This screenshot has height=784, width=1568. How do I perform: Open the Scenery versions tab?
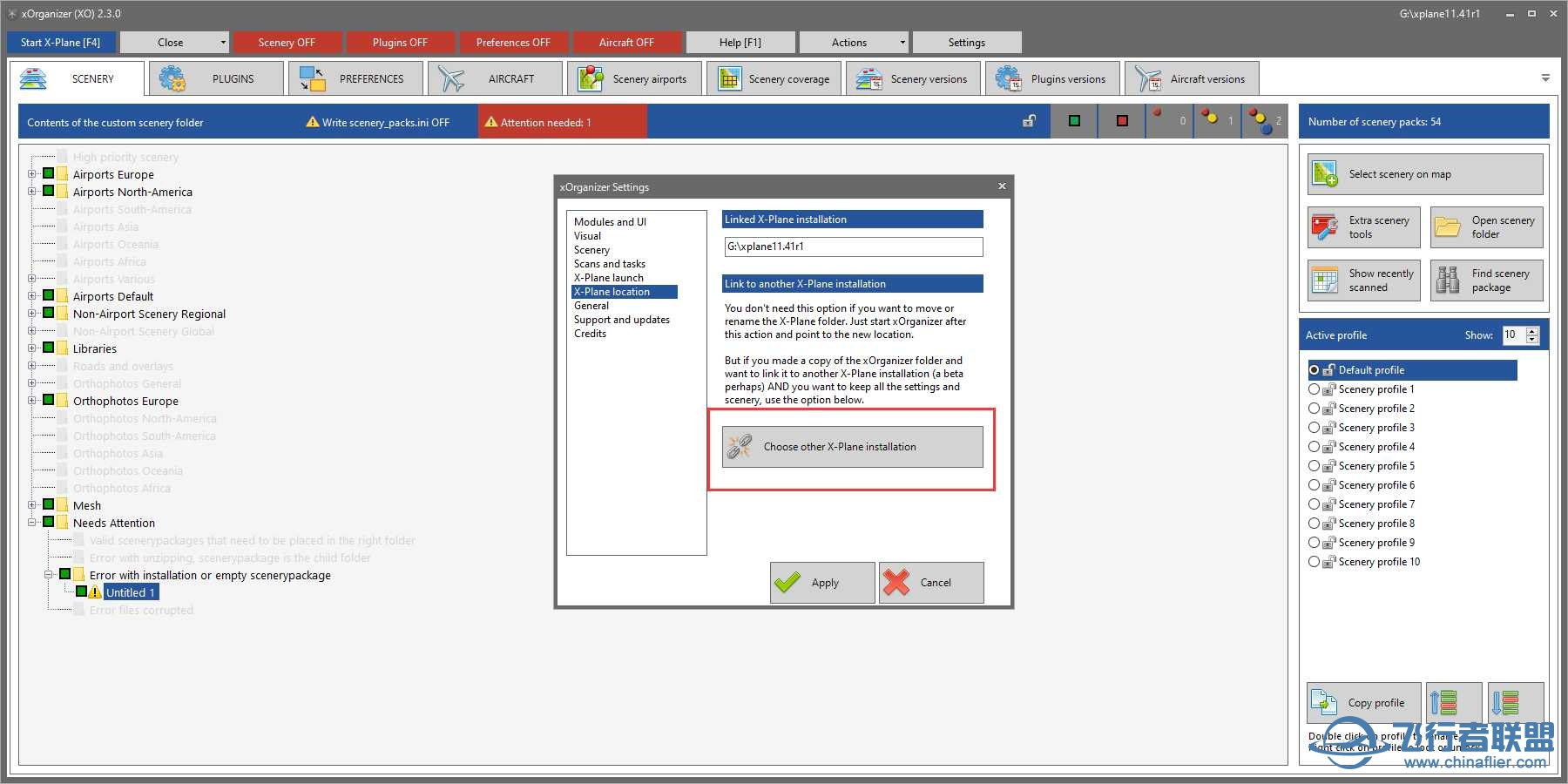click(x=913, y=79)
